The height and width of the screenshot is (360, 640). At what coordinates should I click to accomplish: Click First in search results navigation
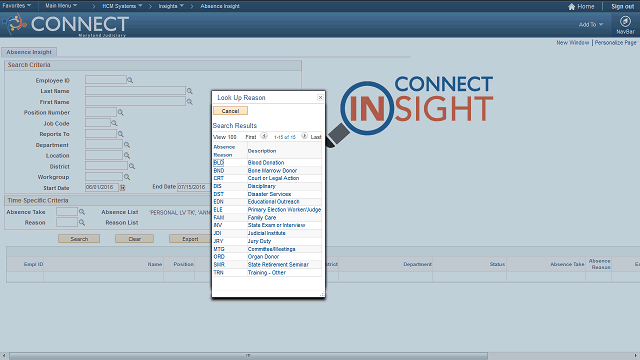251,137
